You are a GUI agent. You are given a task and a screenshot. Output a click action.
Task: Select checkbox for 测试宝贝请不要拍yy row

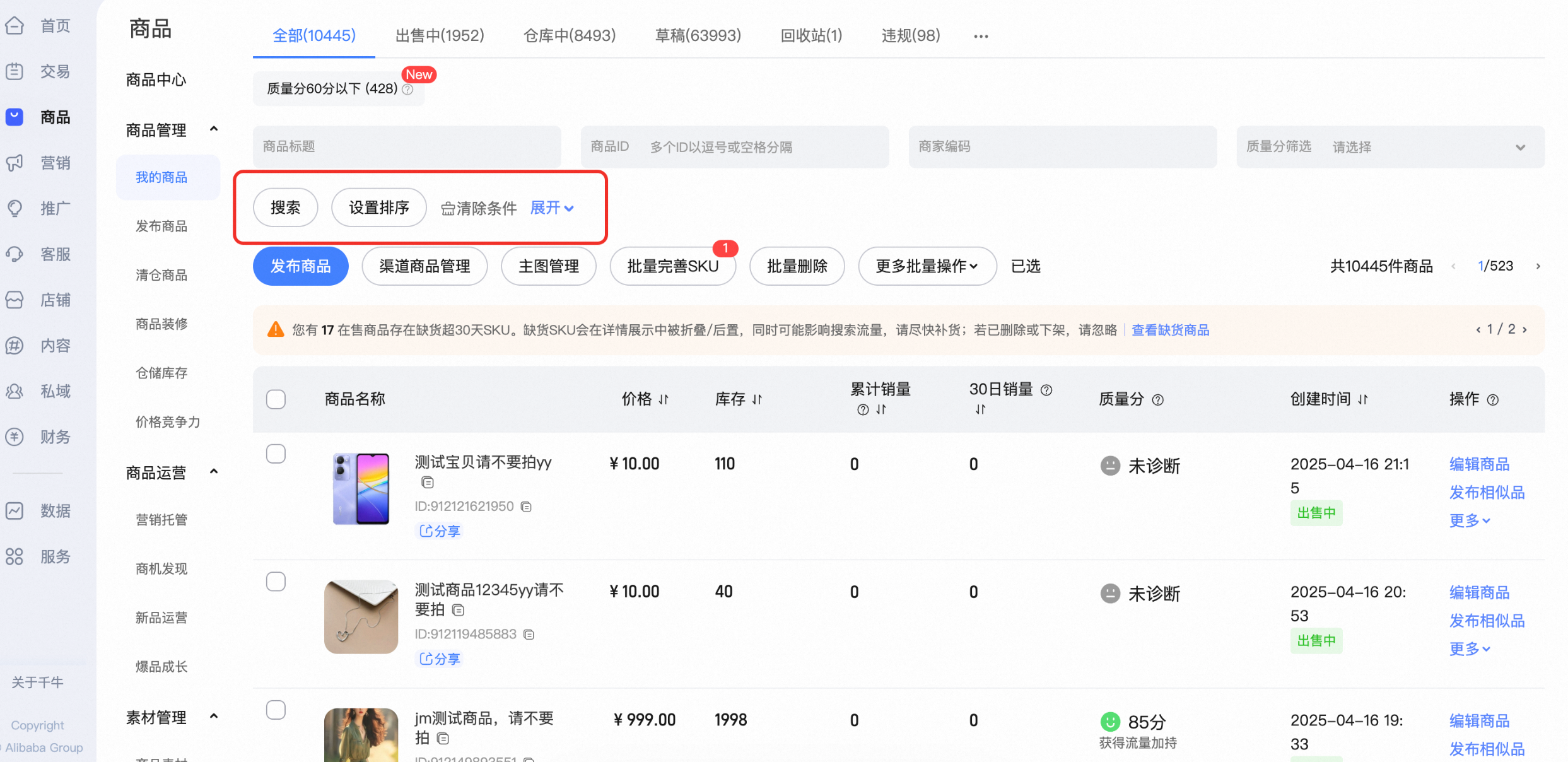[276, 454]
